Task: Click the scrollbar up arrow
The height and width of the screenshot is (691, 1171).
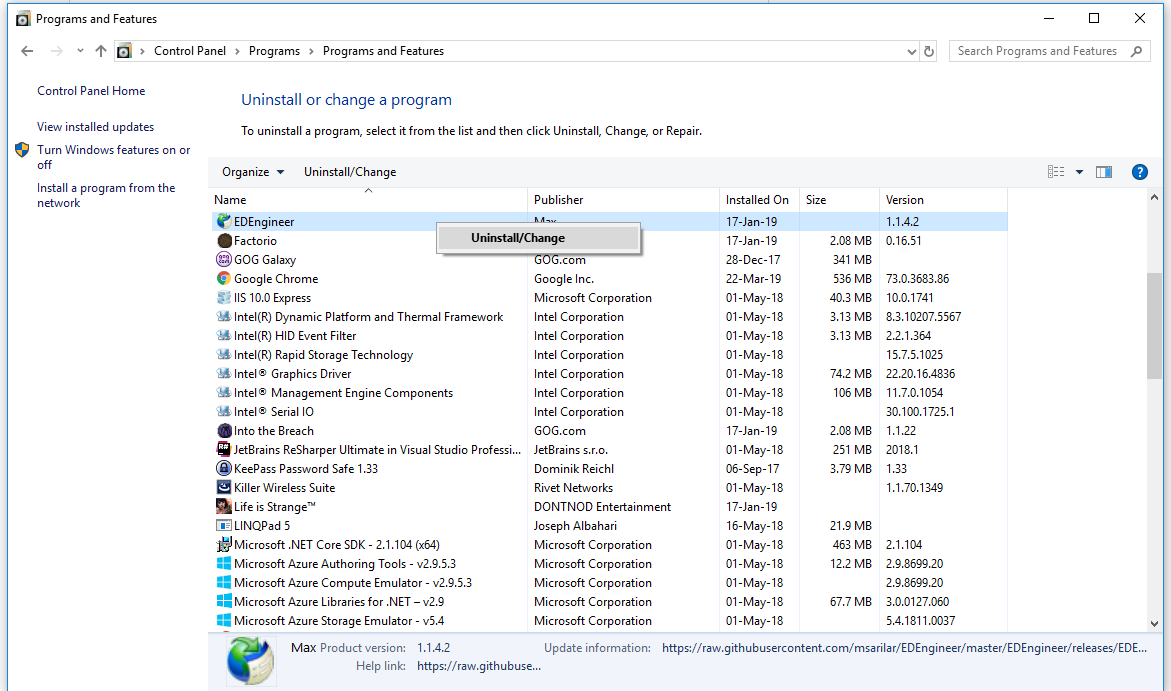Action: tap(1154, 197)
